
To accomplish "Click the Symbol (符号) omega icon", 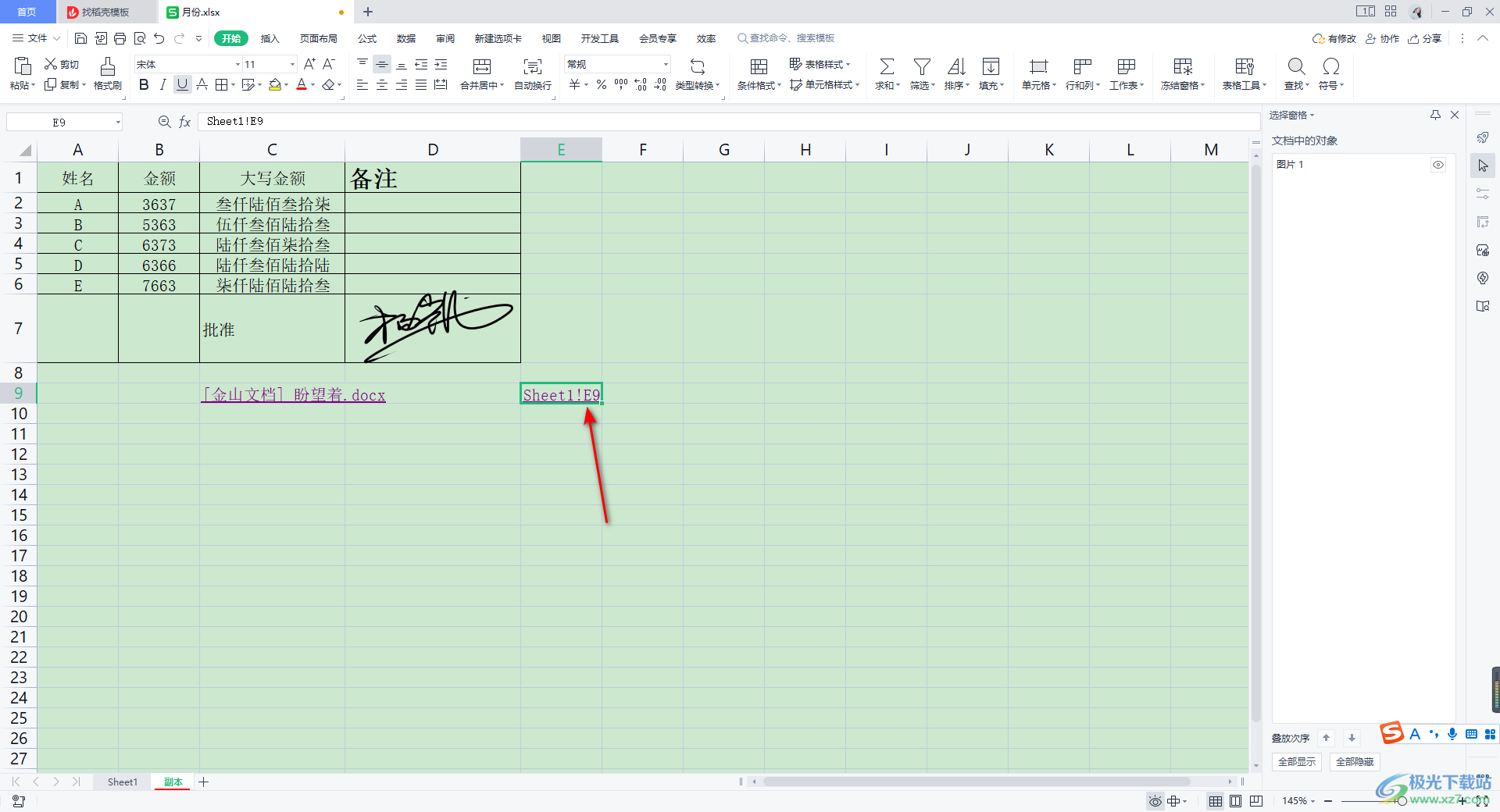I will [1331, 66].
